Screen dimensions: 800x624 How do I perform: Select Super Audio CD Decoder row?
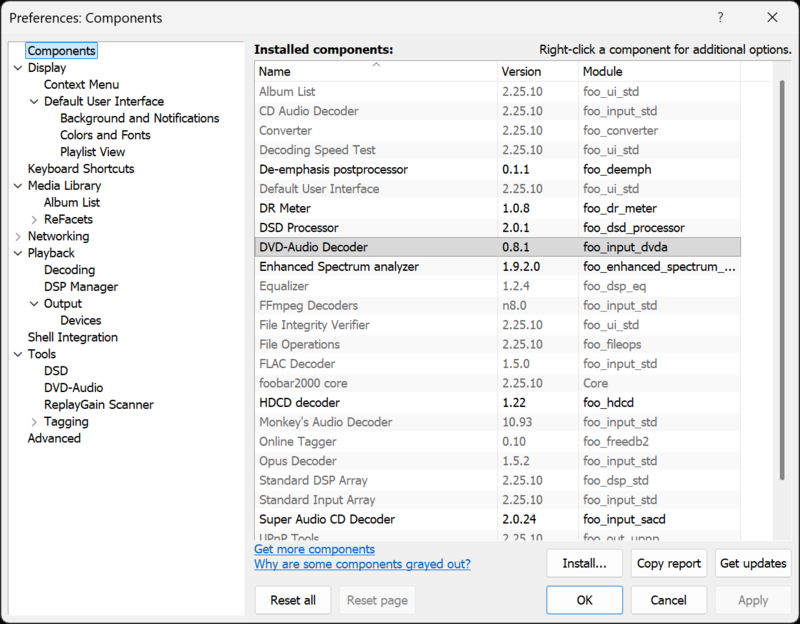click(497, 519)
